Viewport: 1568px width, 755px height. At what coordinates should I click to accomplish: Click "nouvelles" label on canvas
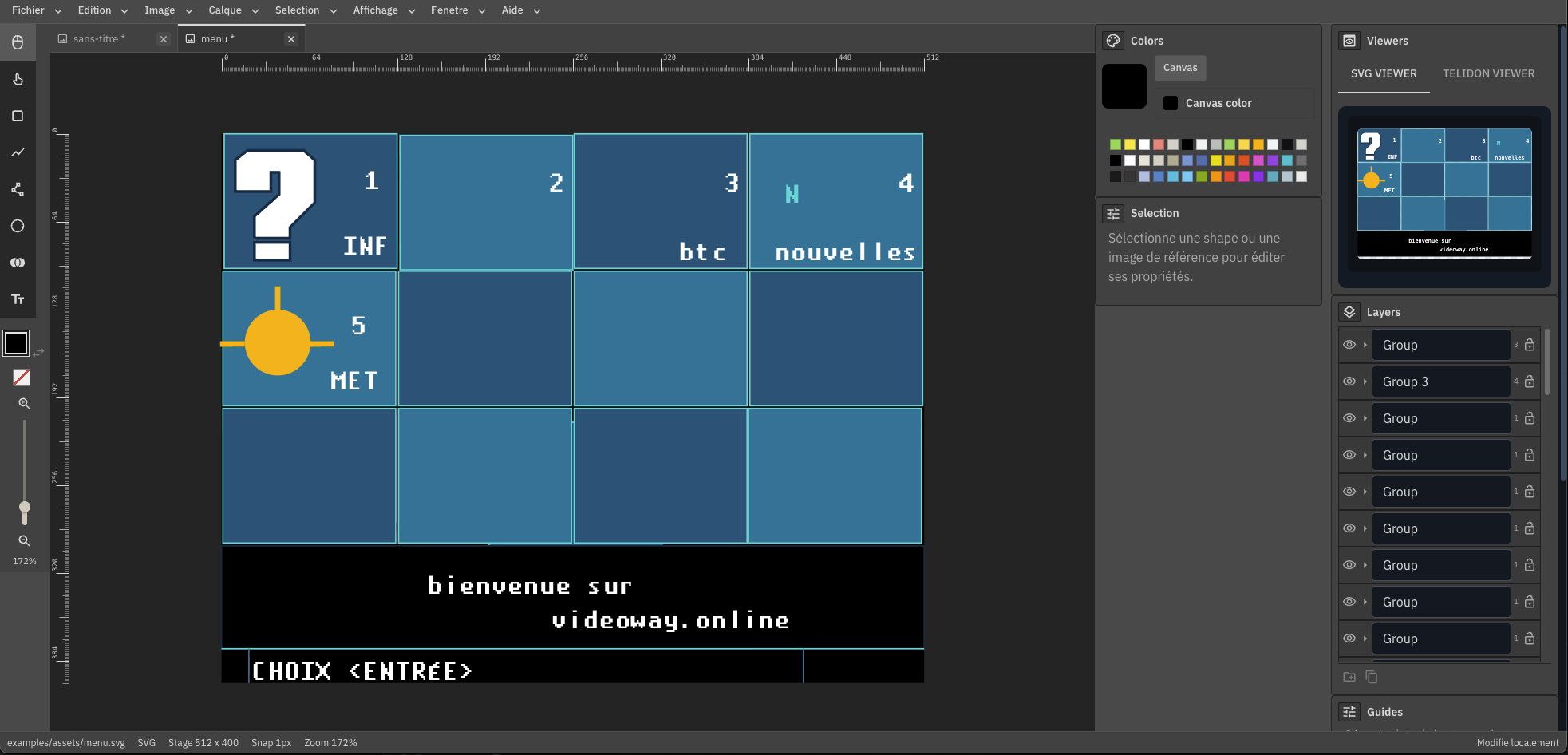pyautogui.click(x=845, y=252)
